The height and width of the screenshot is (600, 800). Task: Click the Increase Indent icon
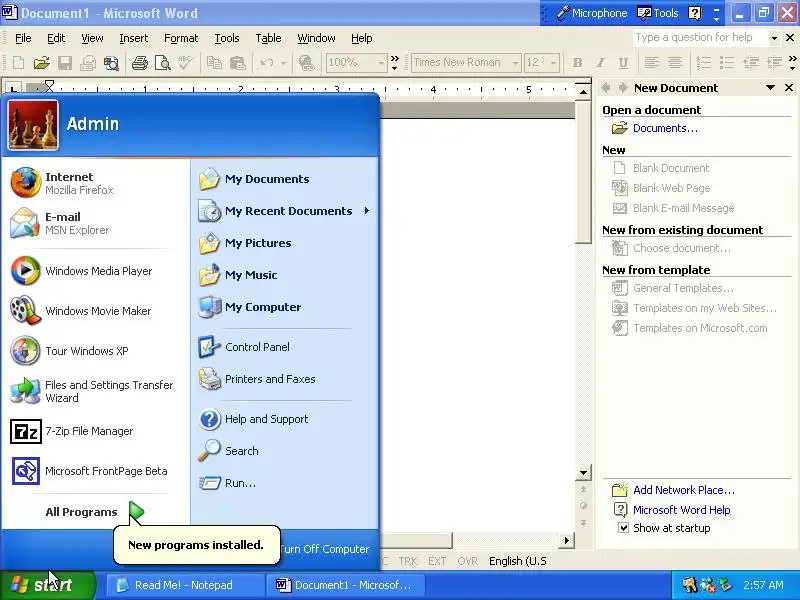(774, 63)
